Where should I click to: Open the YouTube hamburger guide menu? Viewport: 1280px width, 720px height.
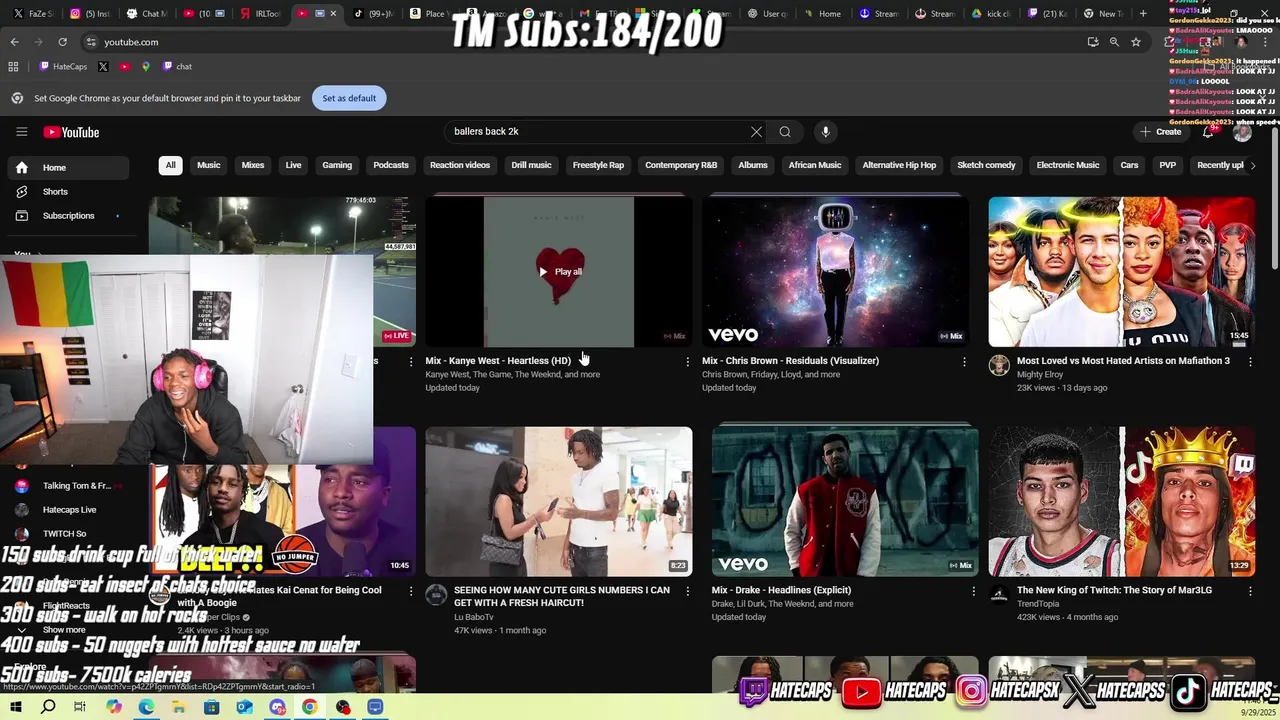tap(21, 132)
